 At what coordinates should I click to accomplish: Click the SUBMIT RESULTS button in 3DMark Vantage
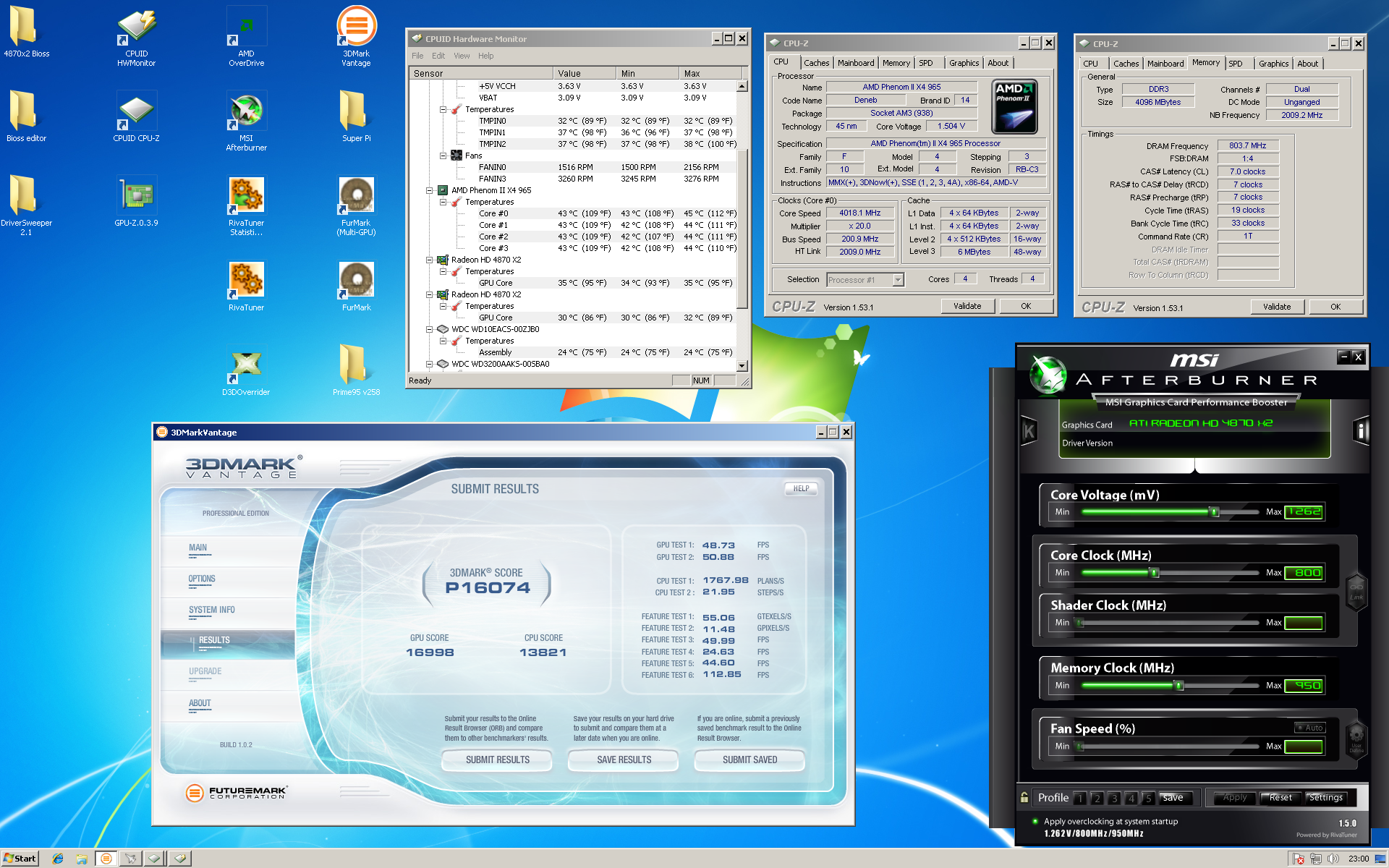click(x=498, y=759)
